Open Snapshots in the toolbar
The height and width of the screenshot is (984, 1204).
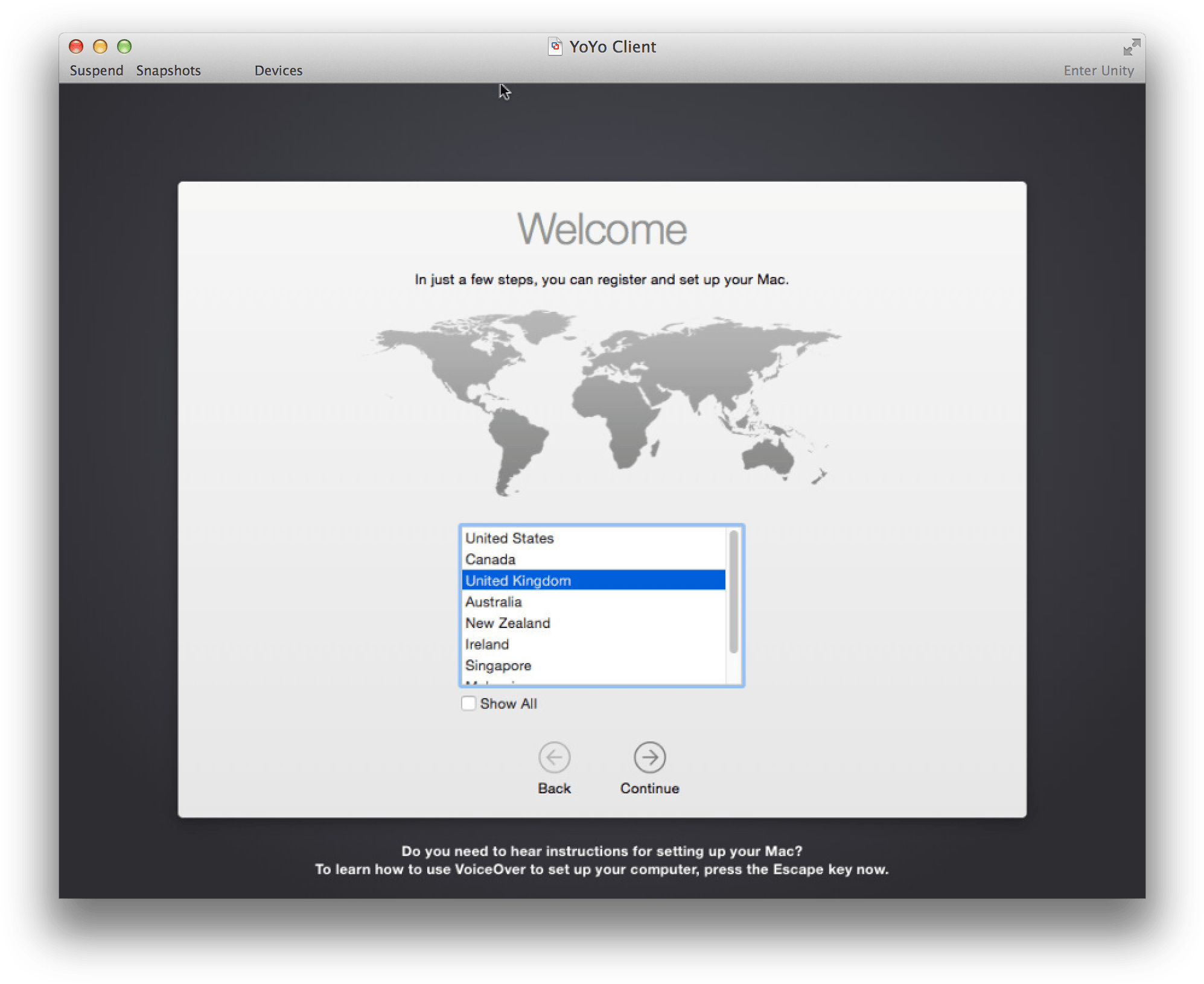[168, 71]
